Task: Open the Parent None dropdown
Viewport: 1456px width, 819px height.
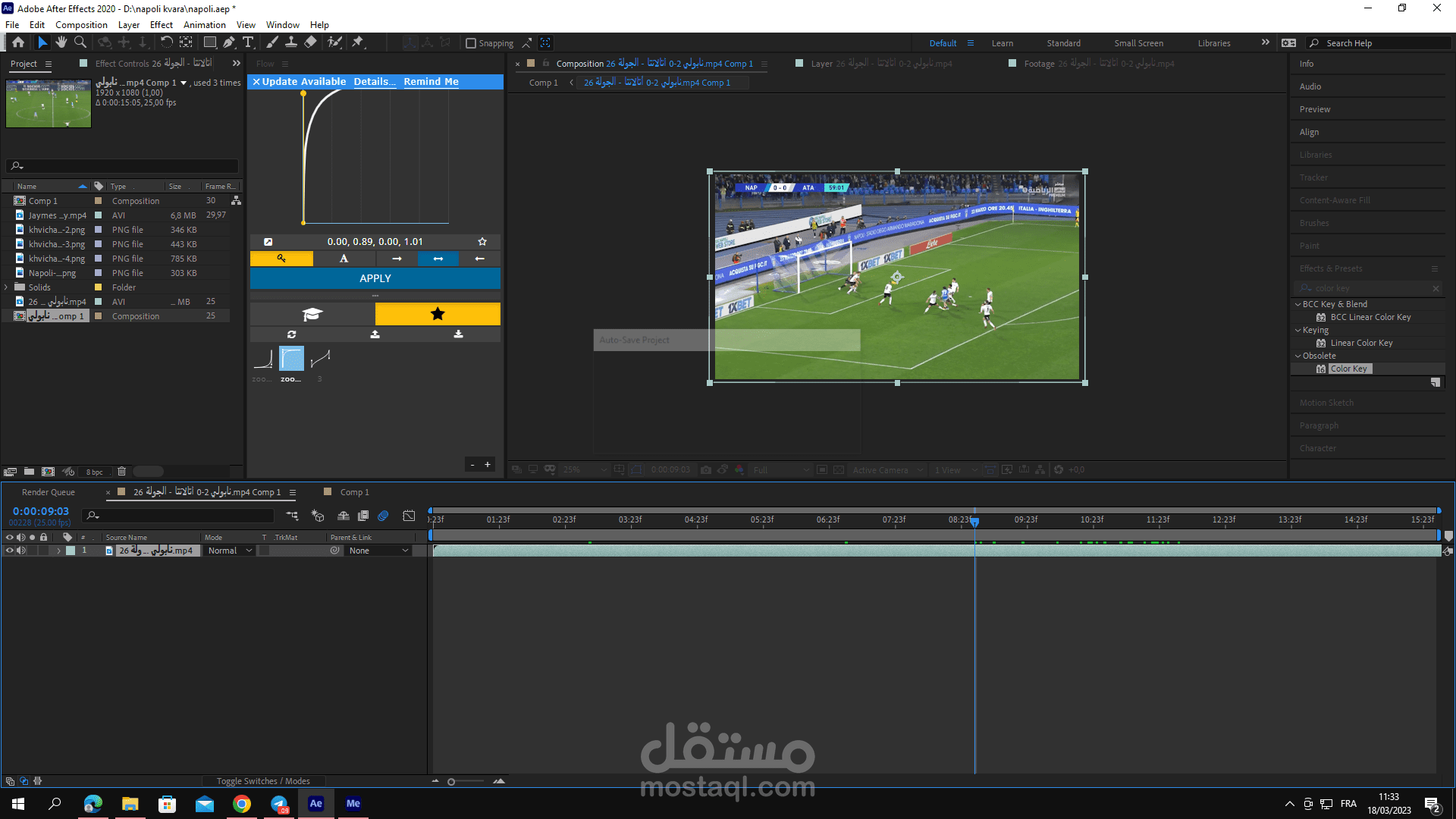Action: 378,551
